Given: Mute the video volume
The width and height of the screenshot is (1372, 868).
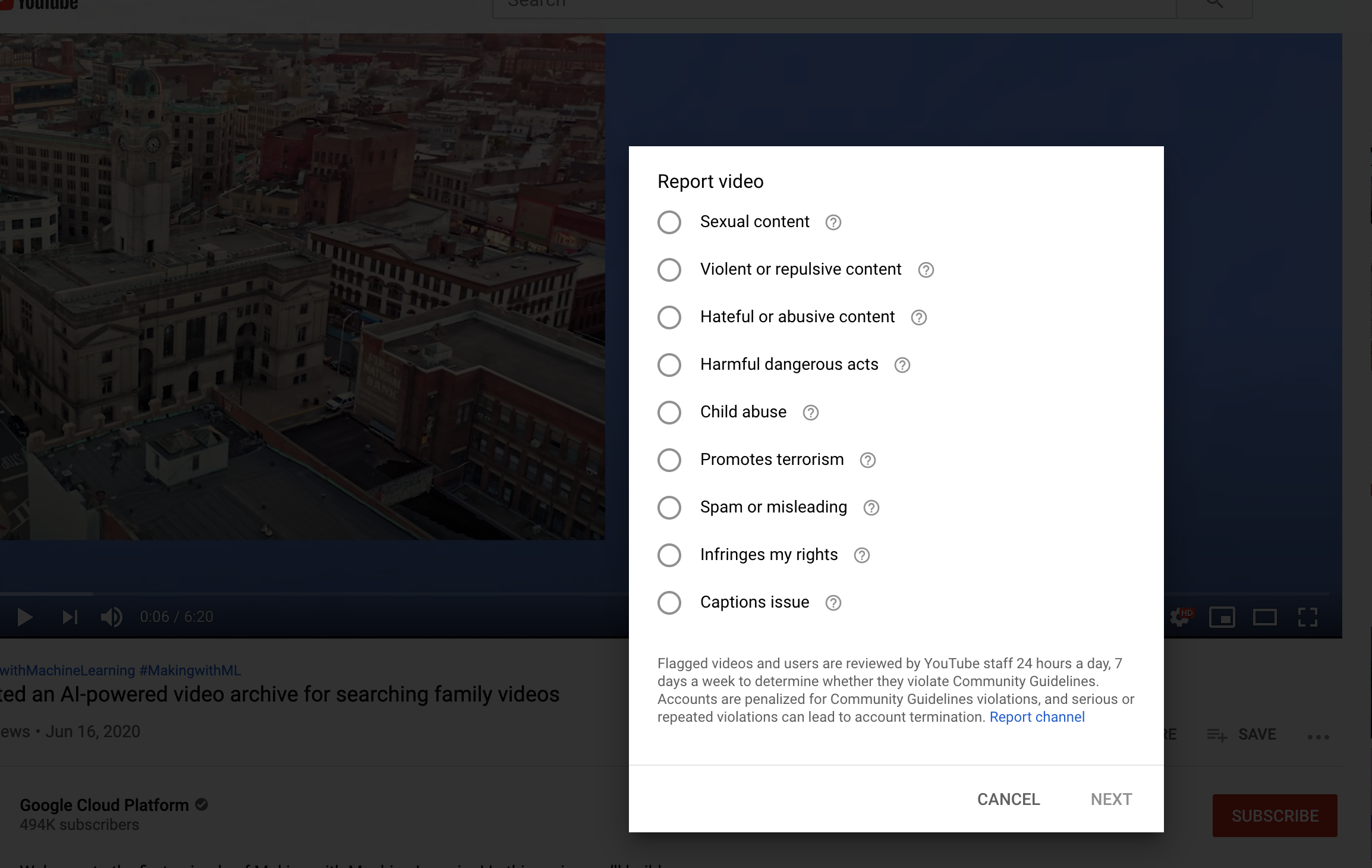Looking at the screenshot, I should [112, 617].
